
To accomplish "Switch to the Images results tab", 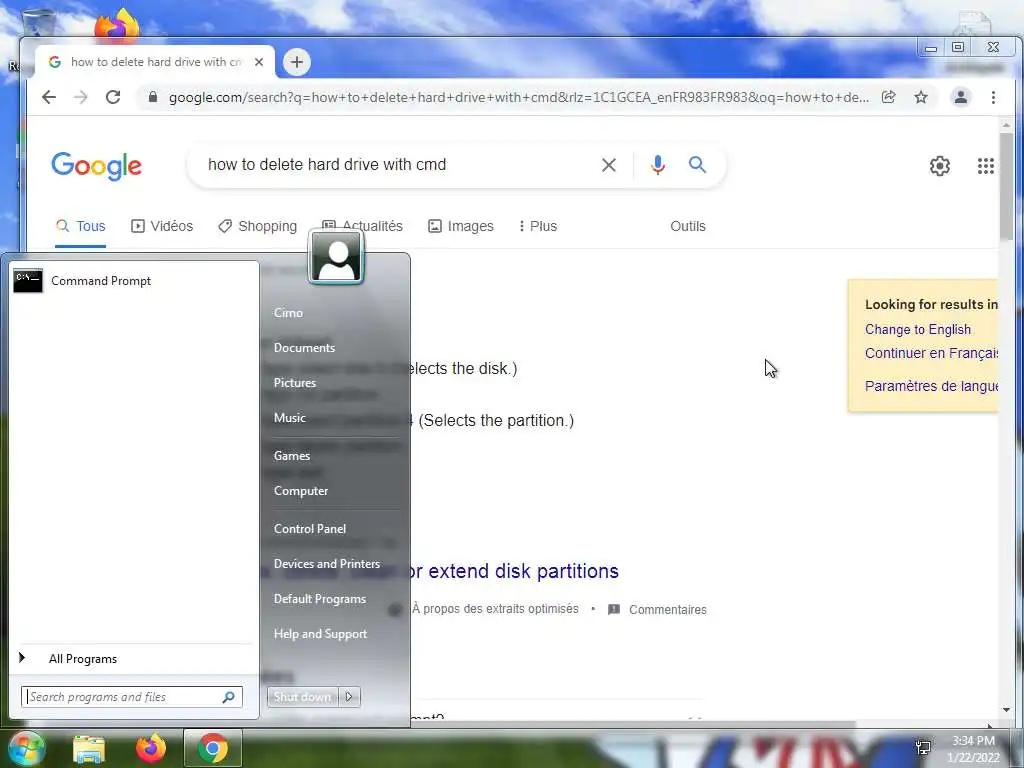I will point(460,226).
